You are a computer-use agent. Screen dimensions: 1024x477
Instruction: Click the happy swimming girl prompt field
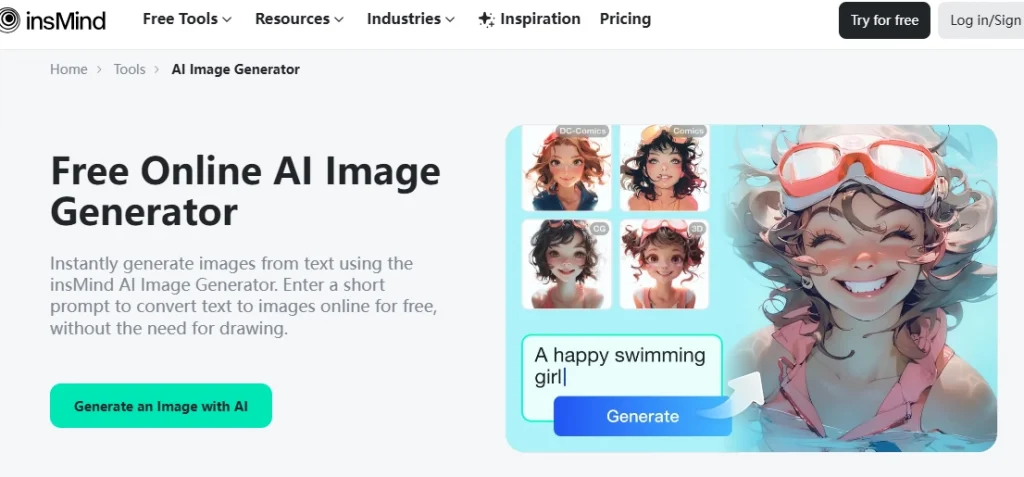622,366
